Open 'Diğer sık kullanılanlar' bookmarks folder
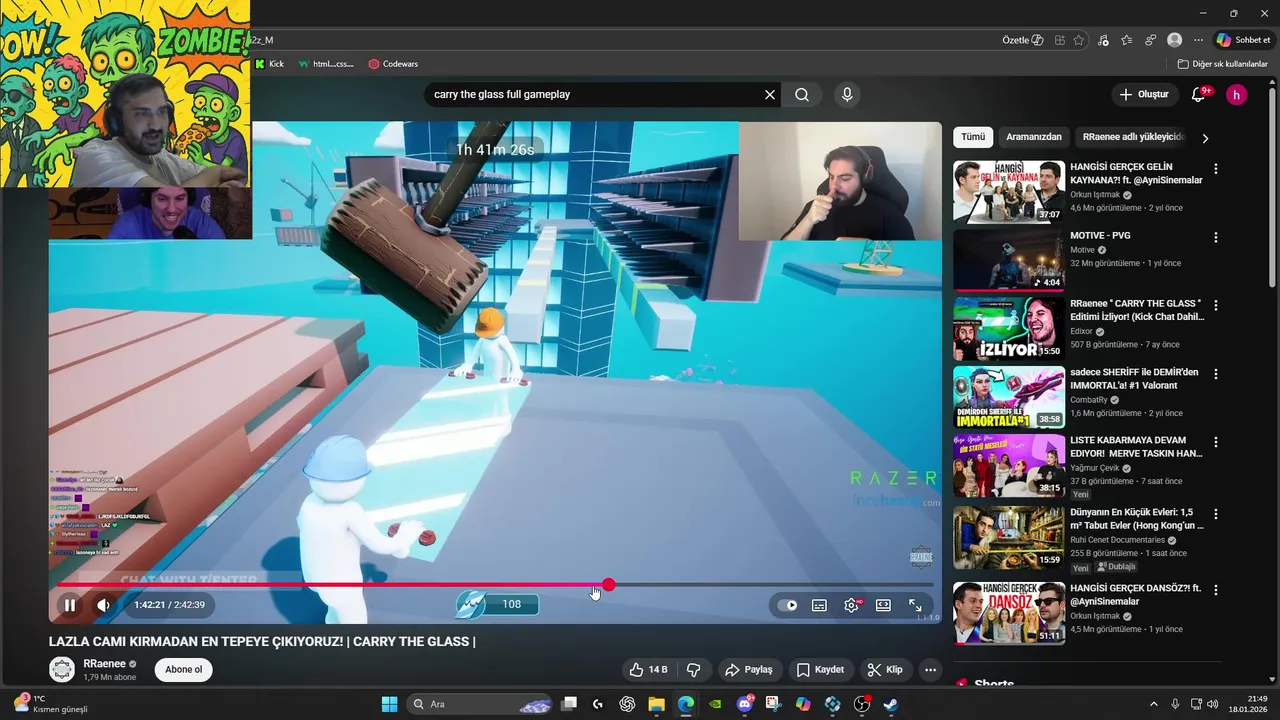1280x720 pixels. [x=1222, y=64]
